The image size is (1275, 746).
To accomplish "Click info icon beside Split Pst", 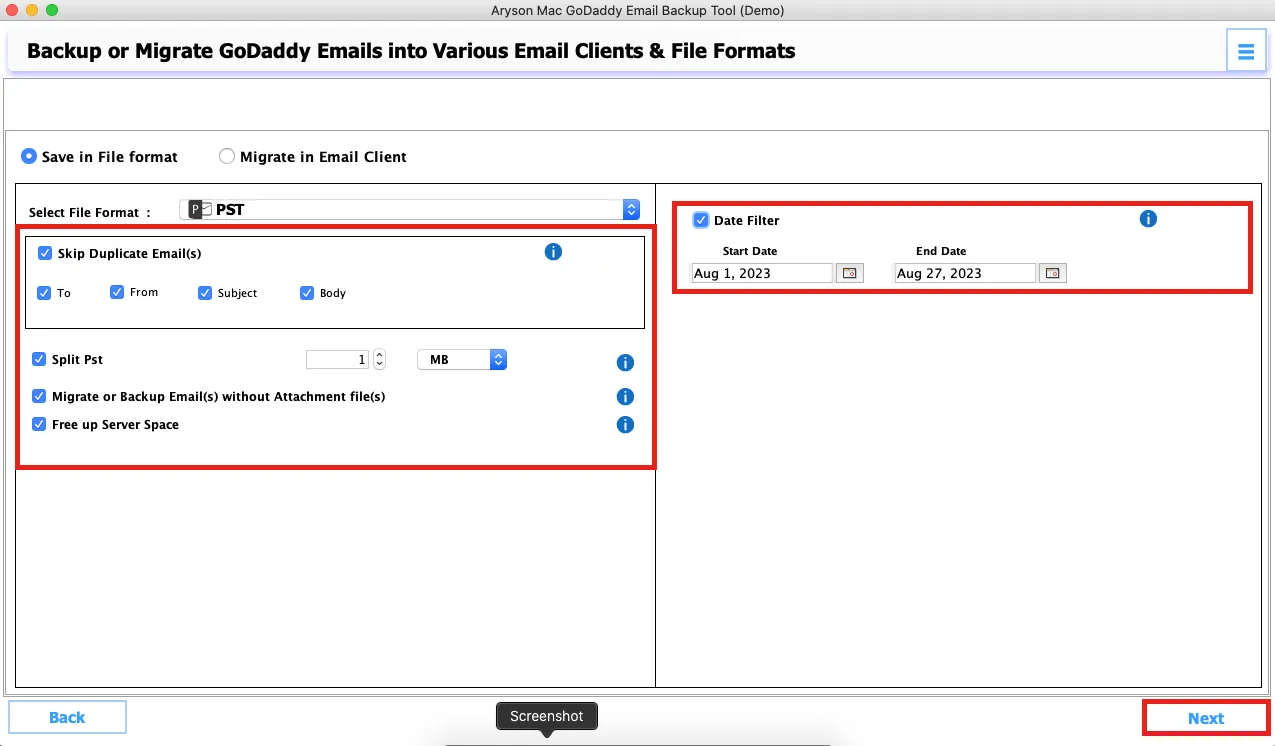I will [x=625, y=363].
